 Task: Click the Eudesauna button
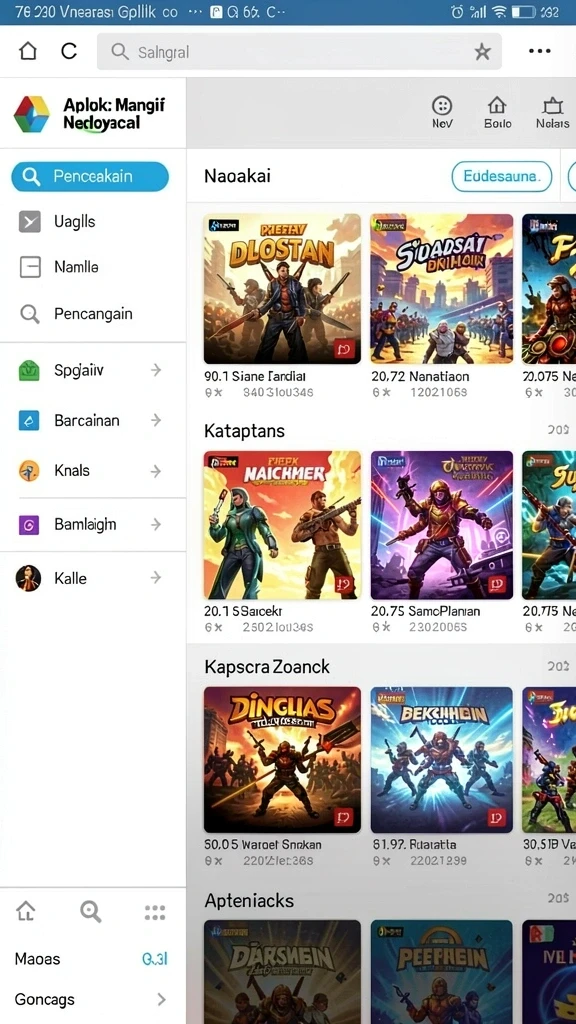pos(502,176)
